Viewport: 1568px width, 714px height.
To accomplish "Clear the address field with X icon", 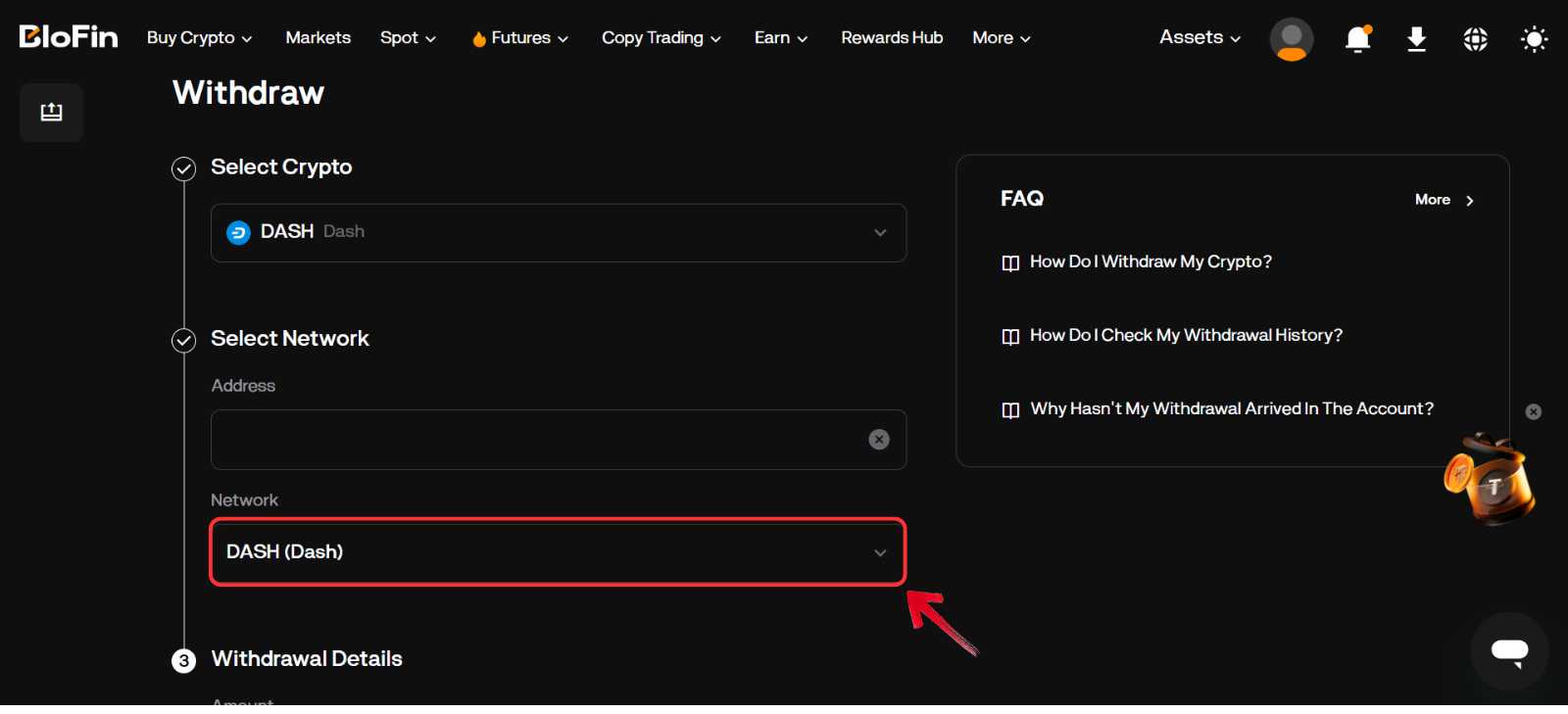I will 879,440.
